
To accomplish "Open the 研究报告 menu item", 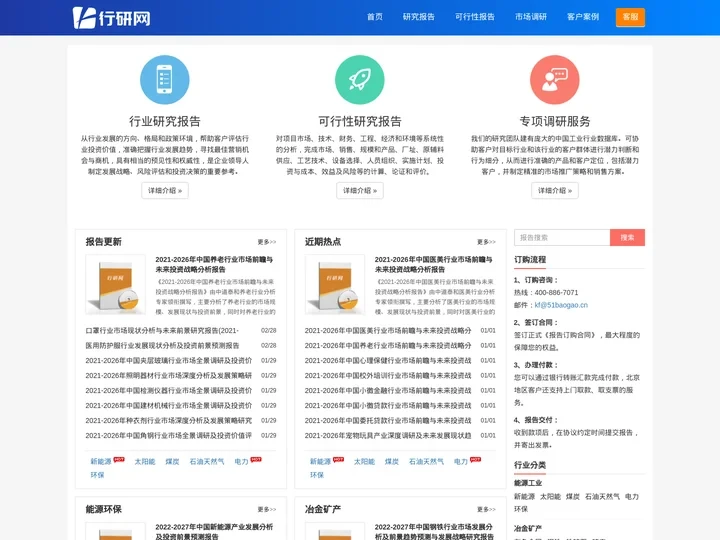I will (x=419, y=17).
